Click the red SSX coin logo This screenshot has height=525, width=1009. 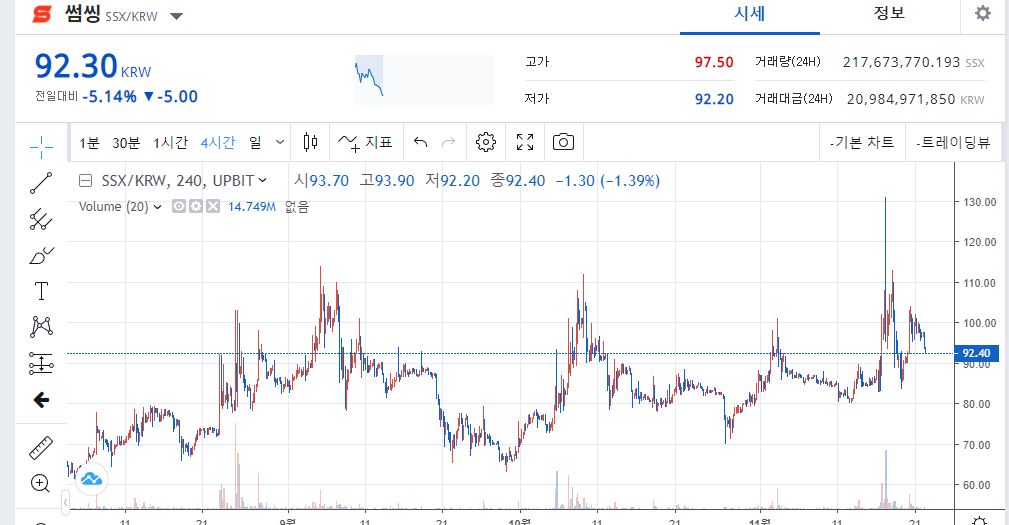point(42,14)
